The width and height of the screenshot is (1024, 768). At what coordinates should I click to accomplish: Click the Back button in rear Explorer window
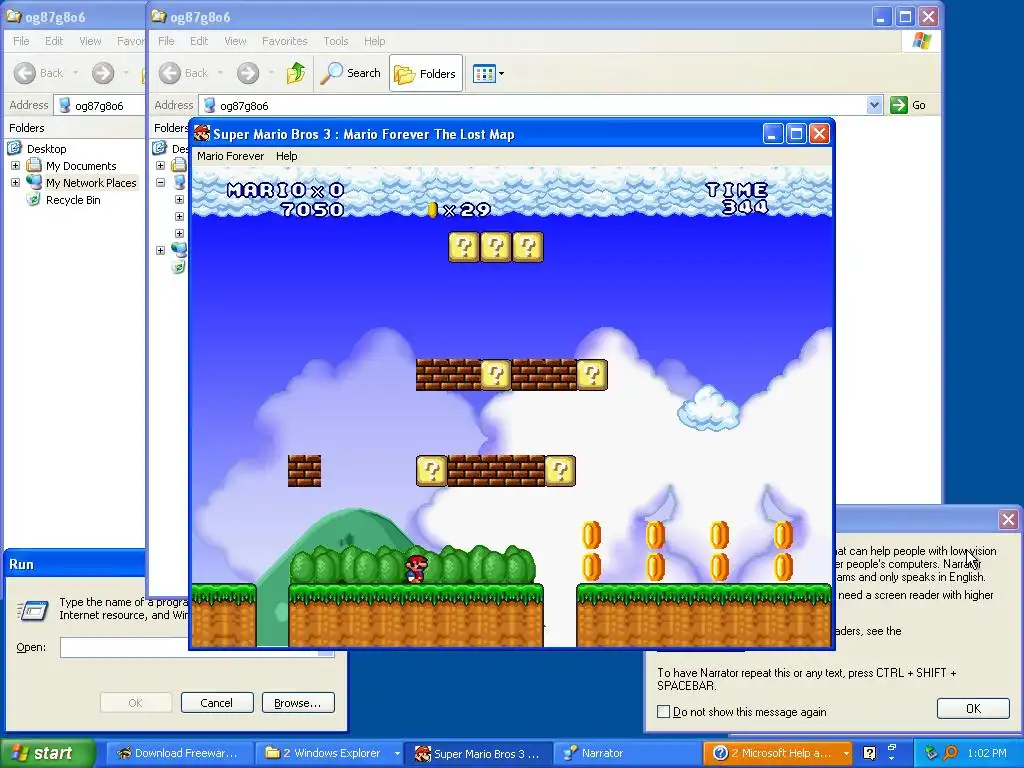tap(39, 73)
